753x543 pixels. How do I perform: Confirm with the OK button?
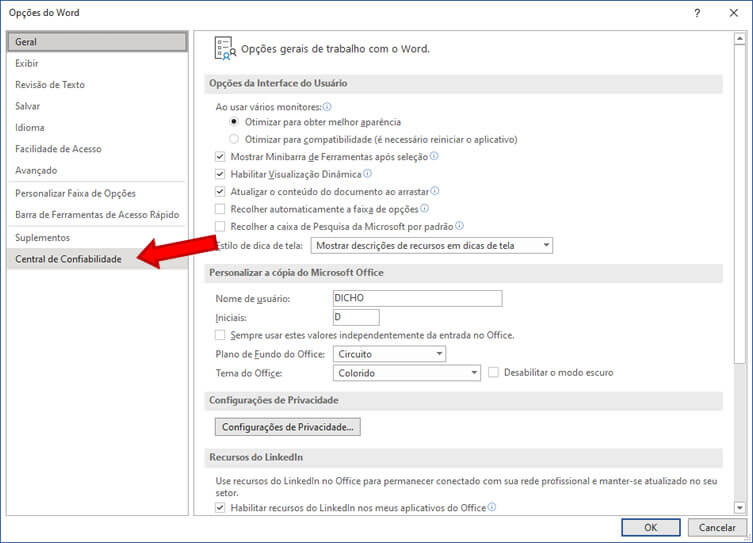pos(651,527)
